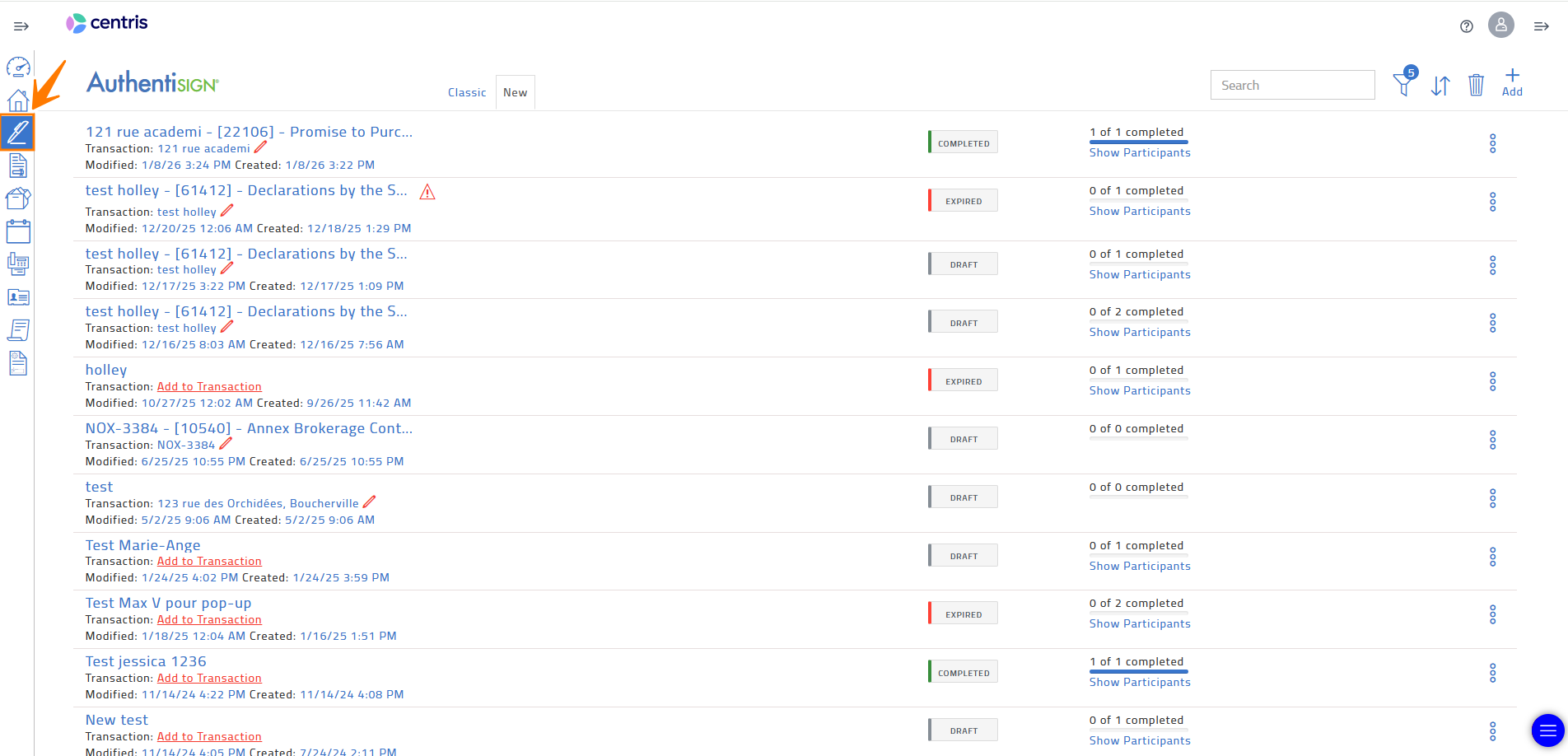Open the dashboard gauge icon in sidebar

point(18,67)
